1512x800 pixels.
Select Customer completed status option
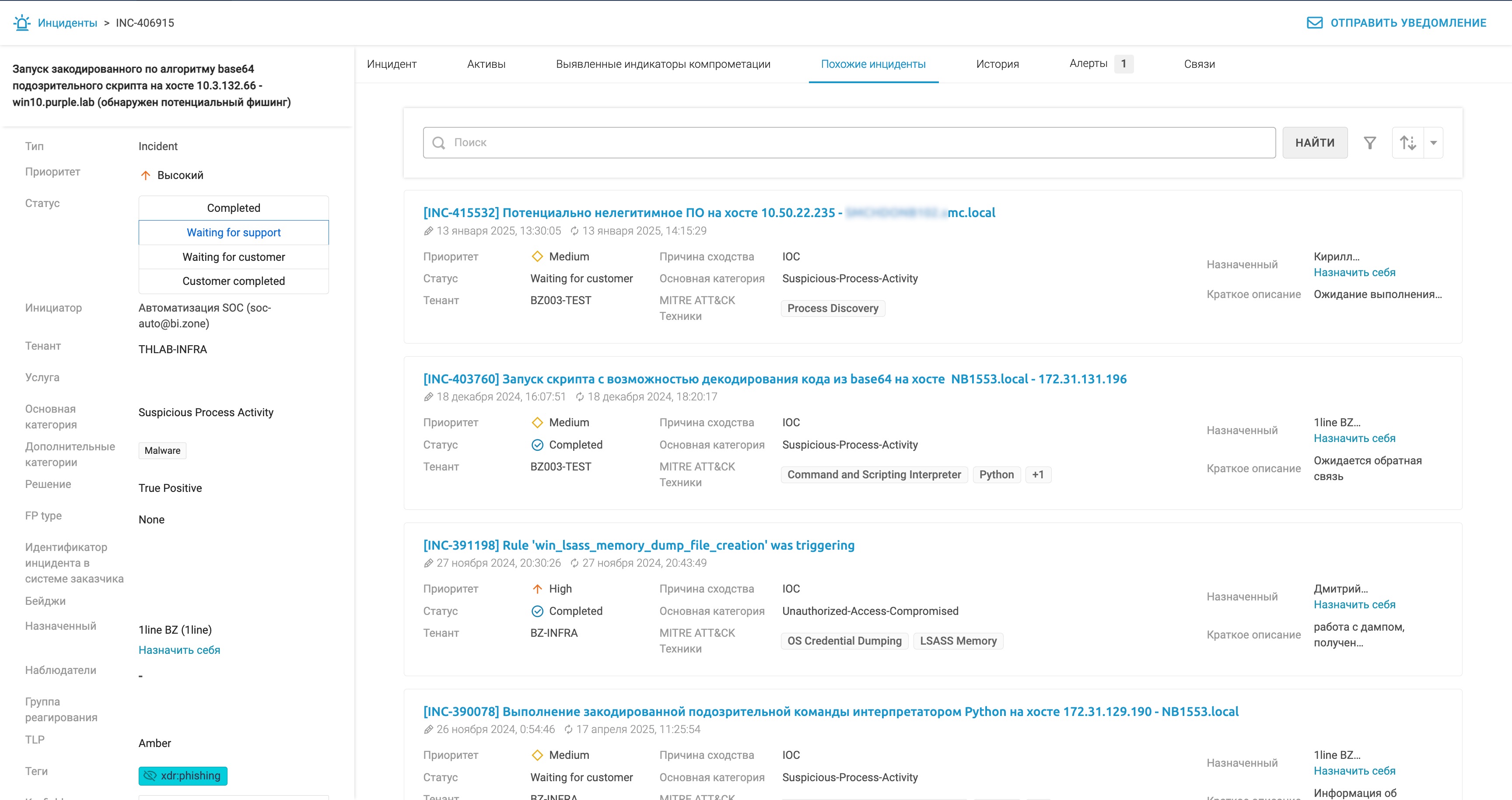tap(234, 281)
